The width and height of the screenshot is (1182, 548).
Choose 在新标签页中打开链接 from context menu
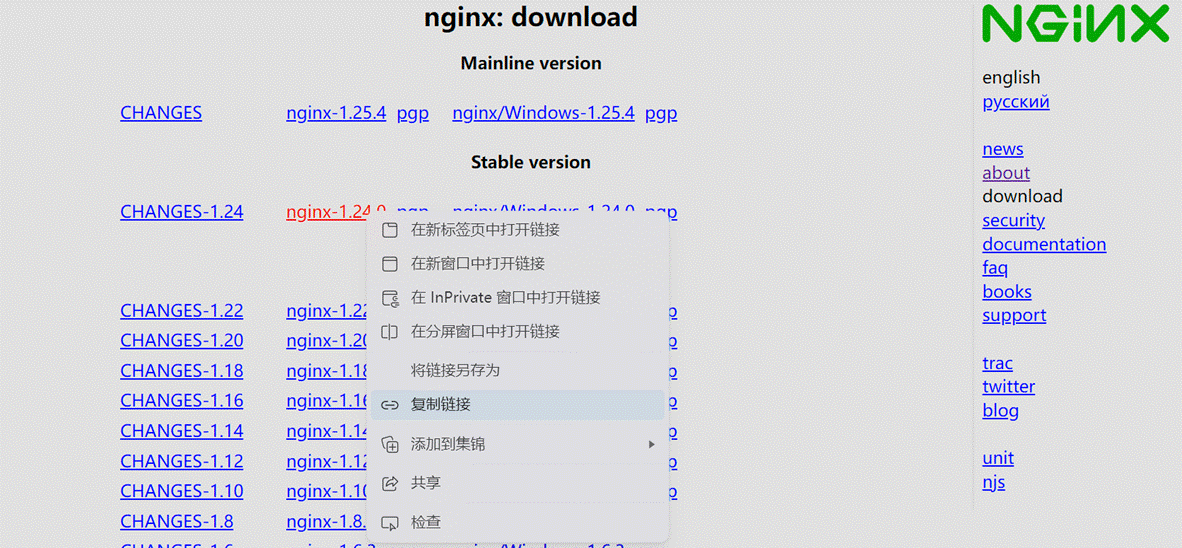pos(518,231)
